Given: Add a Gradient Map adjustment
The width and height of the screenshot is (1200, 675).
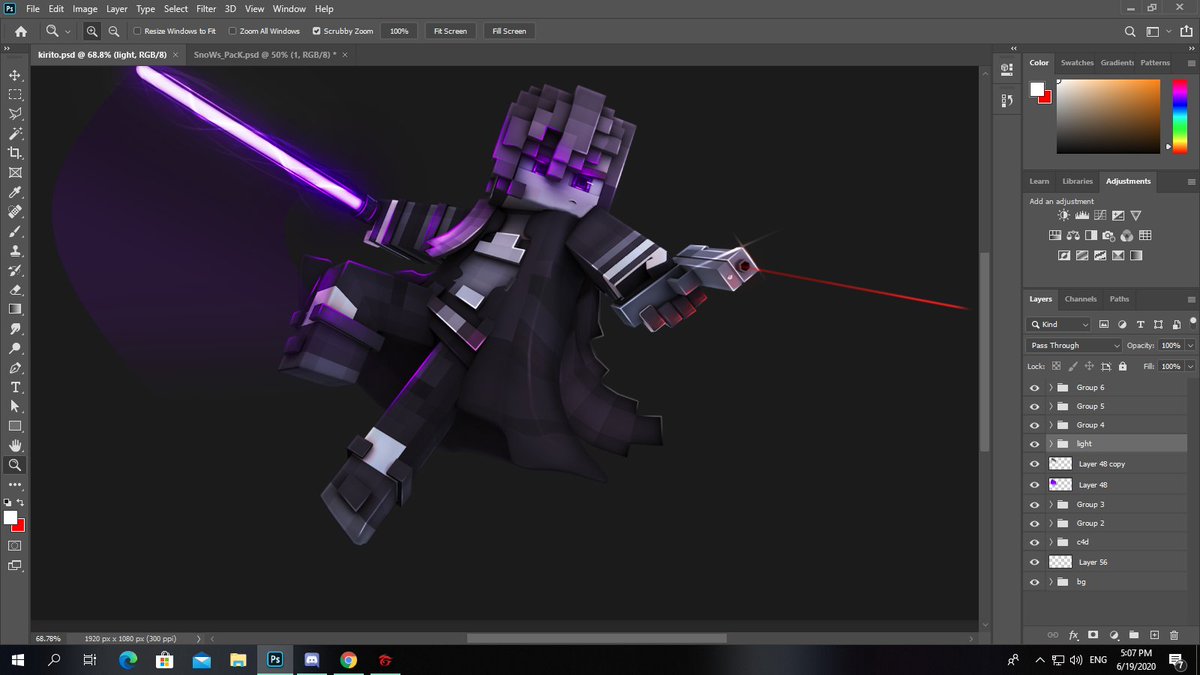Looking at the screenshot, I should pyautogui.click(x=1136, y=256).
